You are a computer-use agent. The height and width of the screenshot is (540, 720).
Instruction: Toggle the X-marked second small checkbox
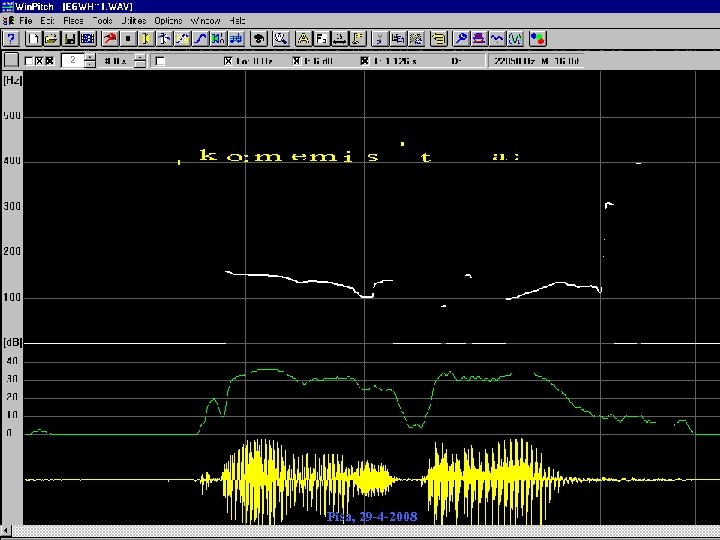[x=39, y=61]
